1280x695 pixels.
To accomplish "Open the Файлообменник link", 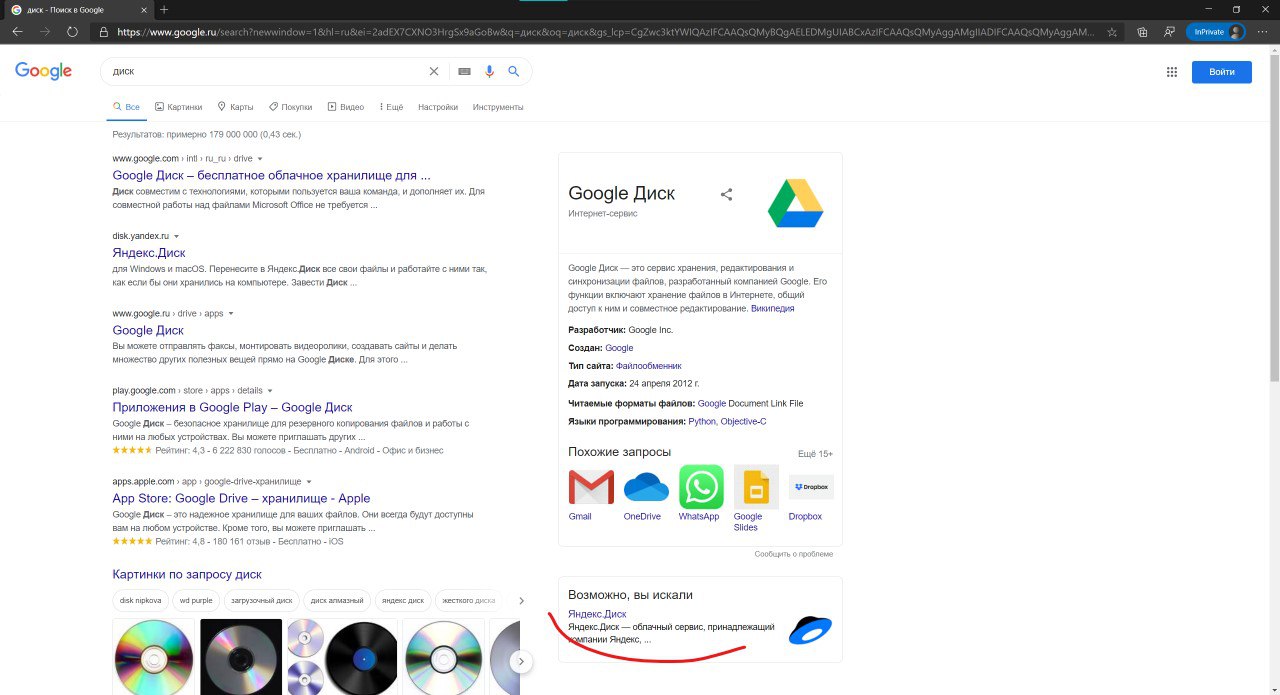I will 648,366.
